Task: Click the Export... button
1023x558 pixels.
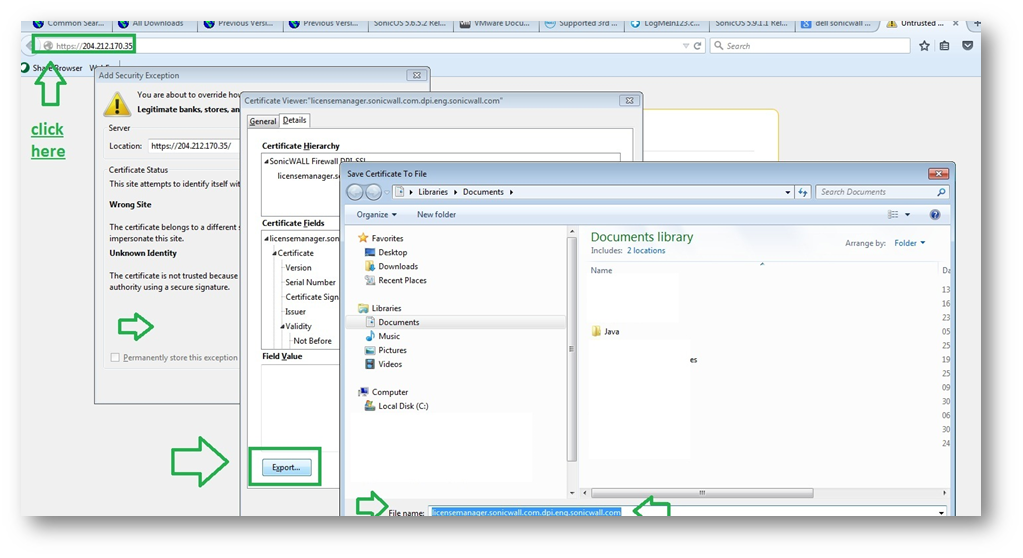Action: [x=286, y=467]
